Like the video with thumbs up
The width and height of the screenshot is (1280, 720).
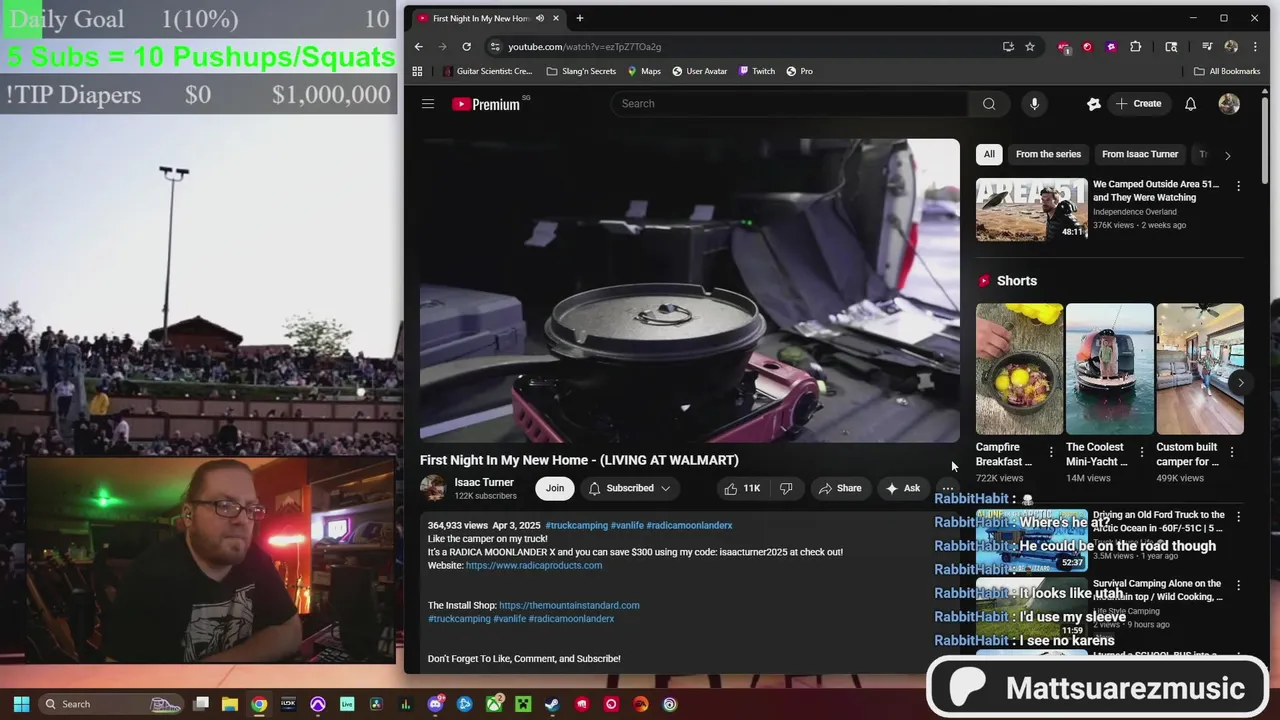743,488
